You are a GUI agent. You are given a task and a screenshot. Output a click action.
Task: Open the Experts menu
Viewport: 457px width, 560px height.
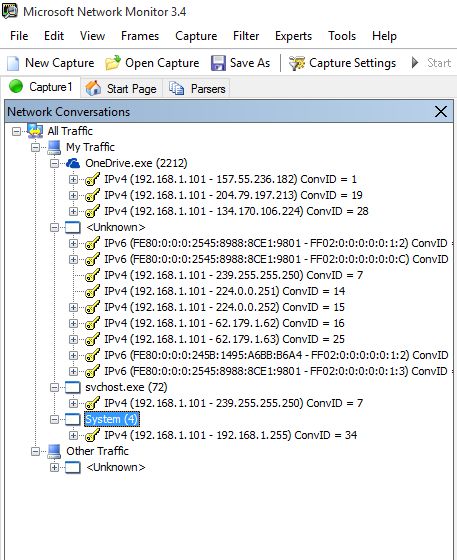tap(293, 36)
